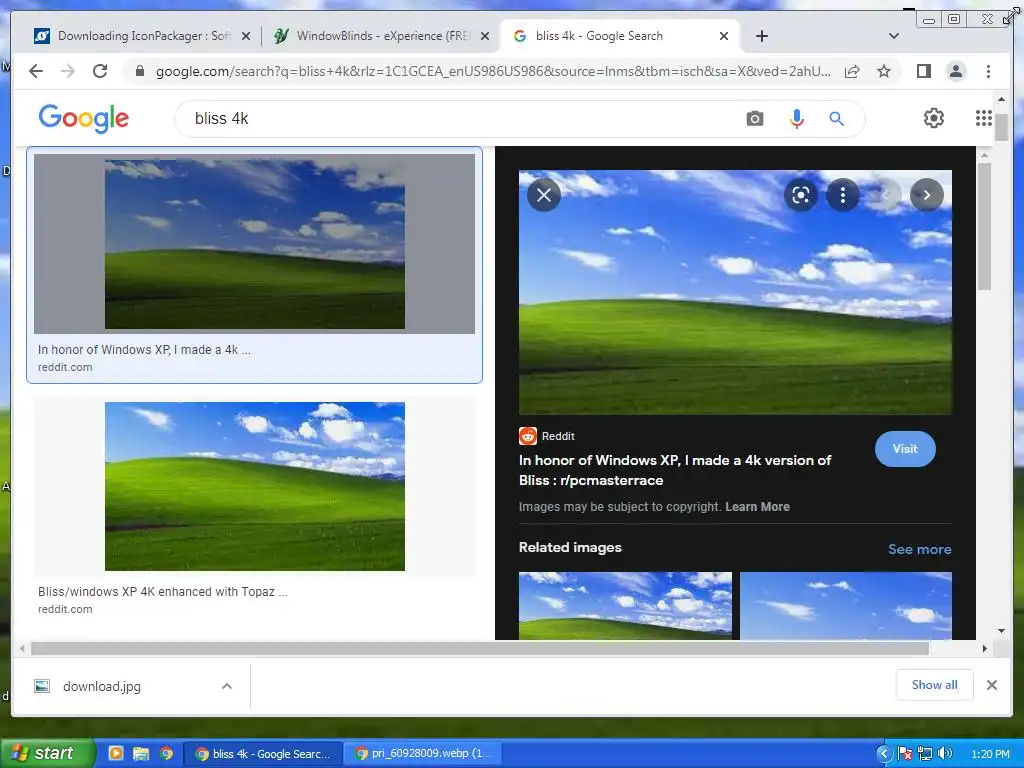Click the volume icon in system tray

[x=944, y=754]
